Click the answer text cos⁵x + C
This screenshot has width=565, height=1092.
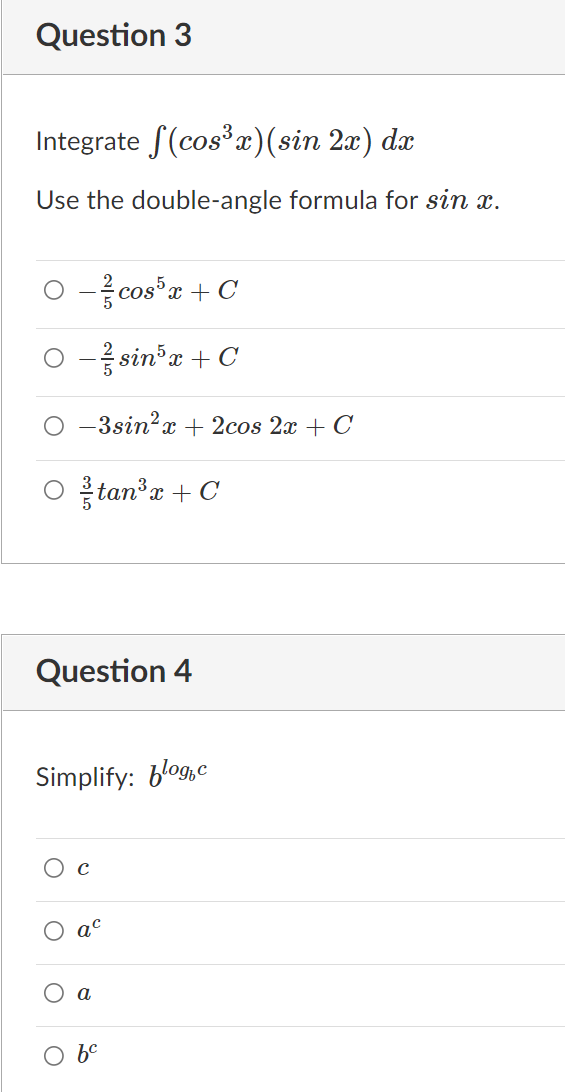[178, 290]
